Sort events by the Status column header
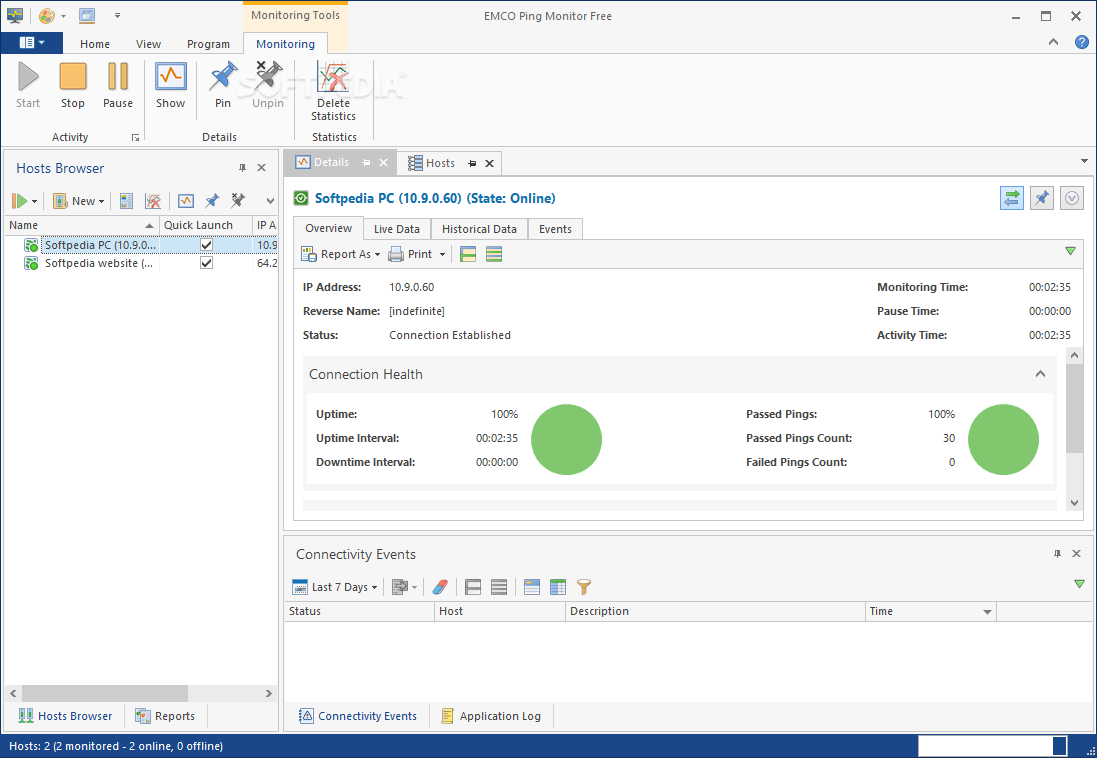 [360, 612]
